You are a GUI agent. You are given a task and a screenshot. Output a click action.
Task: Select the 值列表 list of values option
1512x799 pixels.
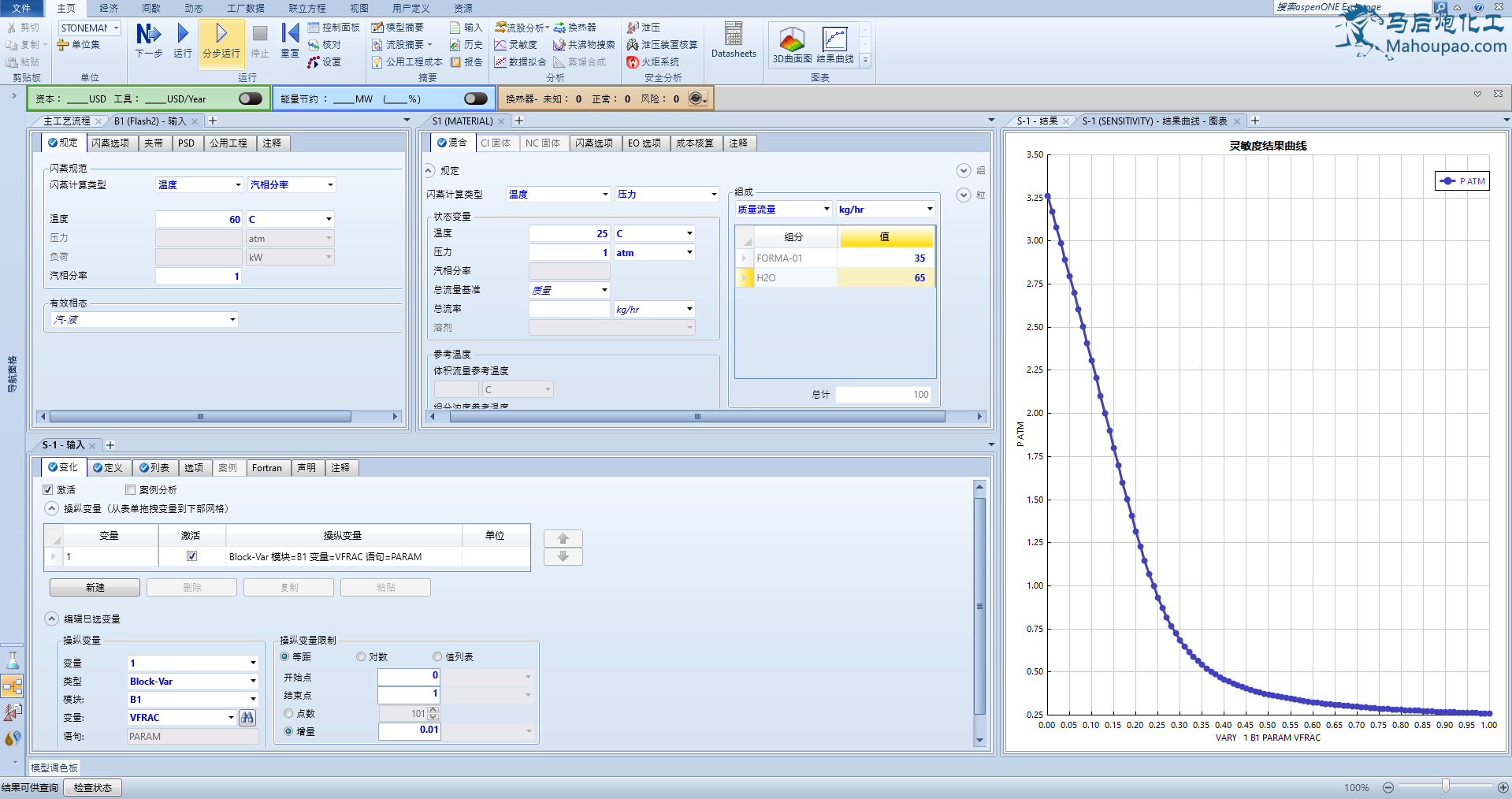coord(437,656)
